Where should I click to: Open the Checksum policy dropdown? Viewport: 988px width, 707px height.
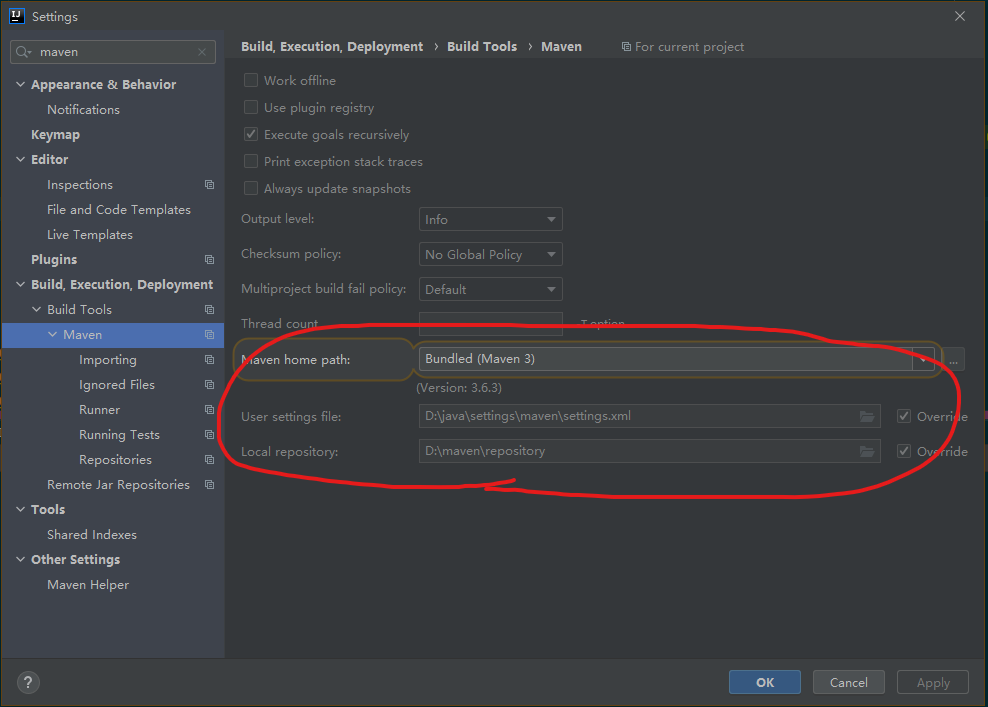(490, 255)
